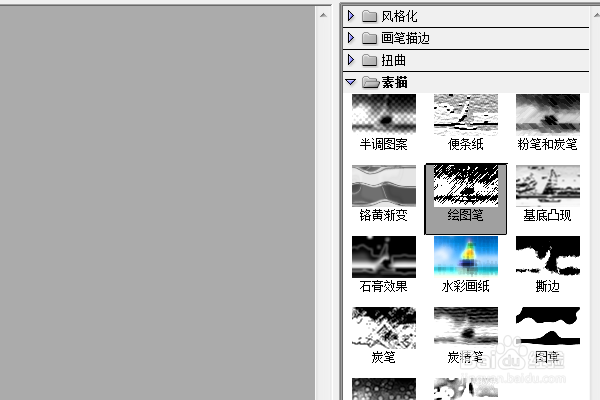The width and height of the screenshot is (600, 400).
Task: Expand the 风格化 filter folder
Action: point(351,16)
